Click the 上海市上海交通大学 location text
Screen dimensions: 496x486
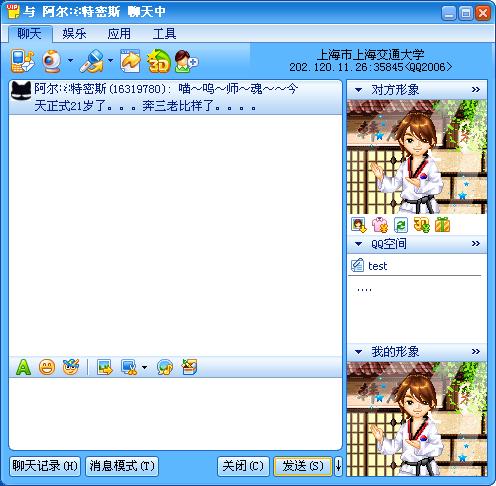tap(370, 55)
